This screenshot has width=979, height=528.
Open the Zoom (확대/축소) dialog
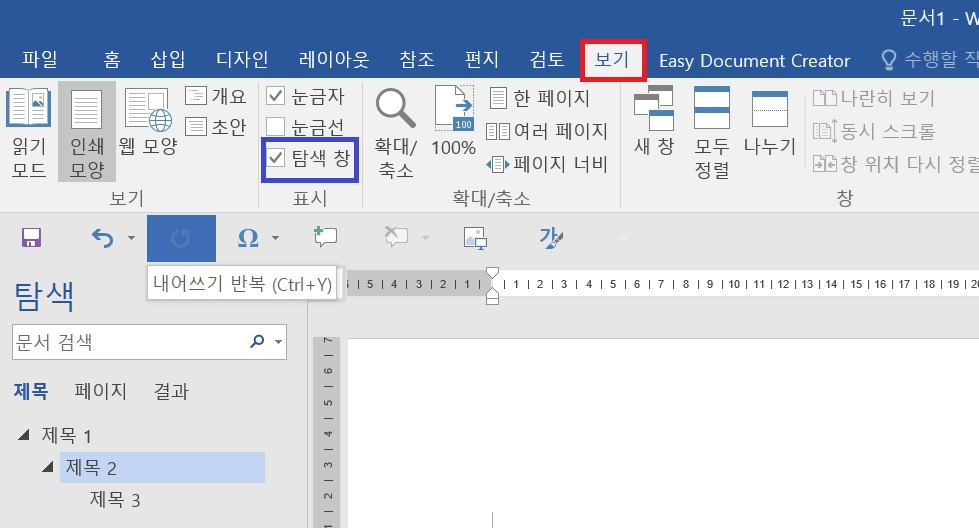395,132
